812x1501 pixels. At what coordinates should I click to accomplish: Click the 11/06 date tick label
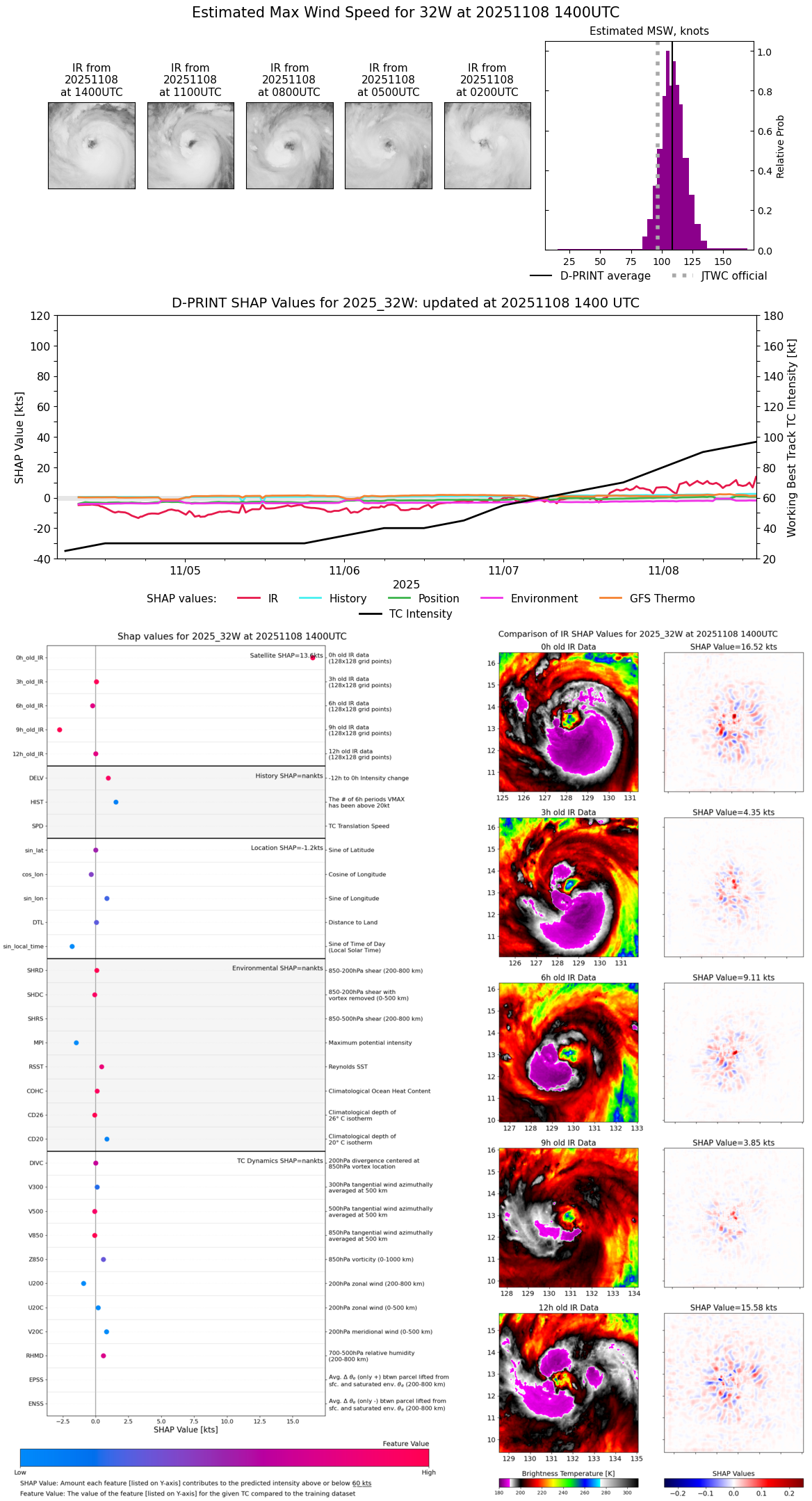point(344,571)
